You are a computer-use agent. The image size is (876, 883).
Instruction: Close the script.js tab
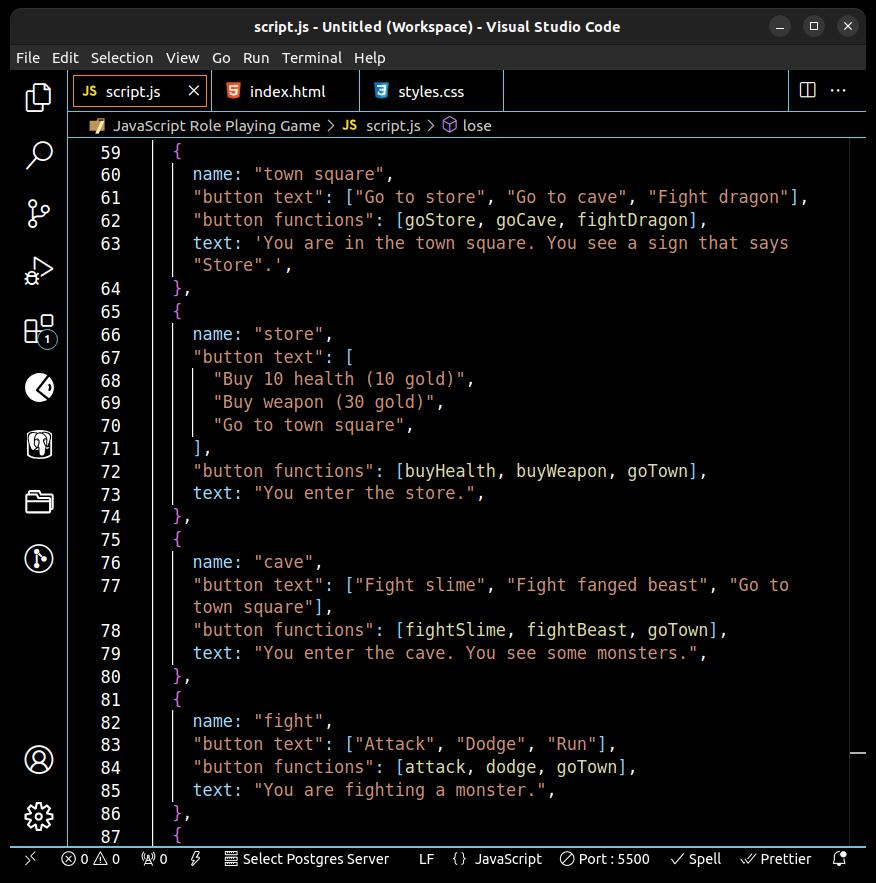point(194,91)
